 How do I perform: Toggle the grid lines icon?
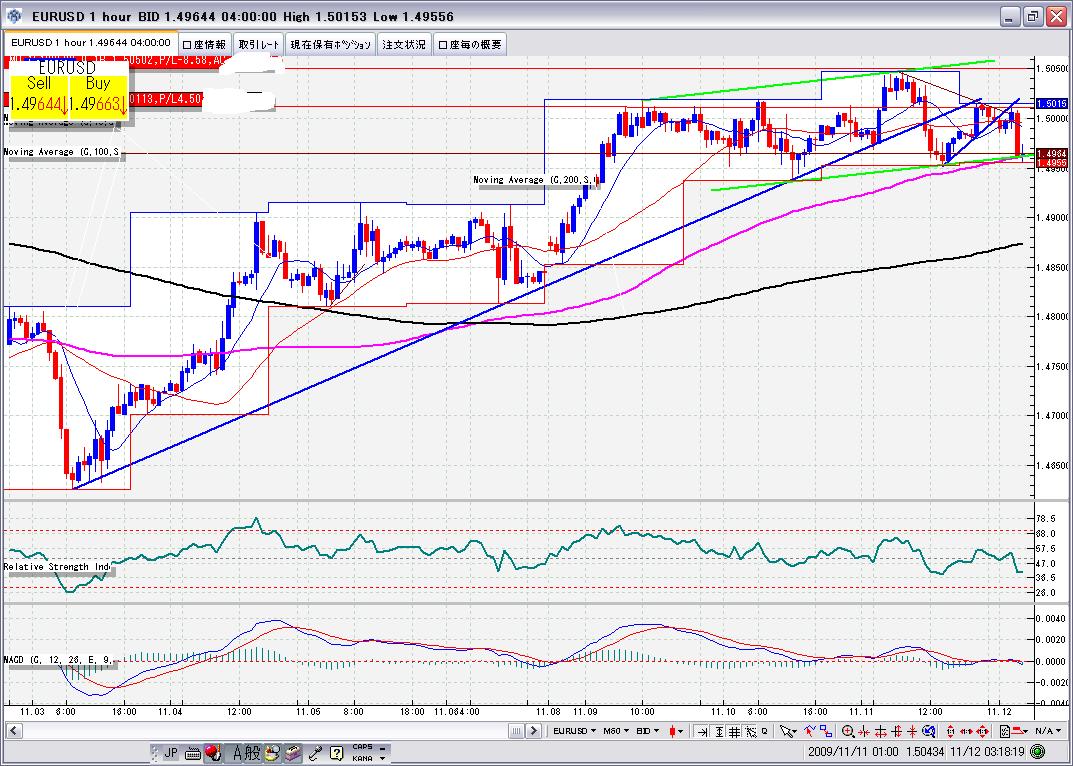click(734, 731)
